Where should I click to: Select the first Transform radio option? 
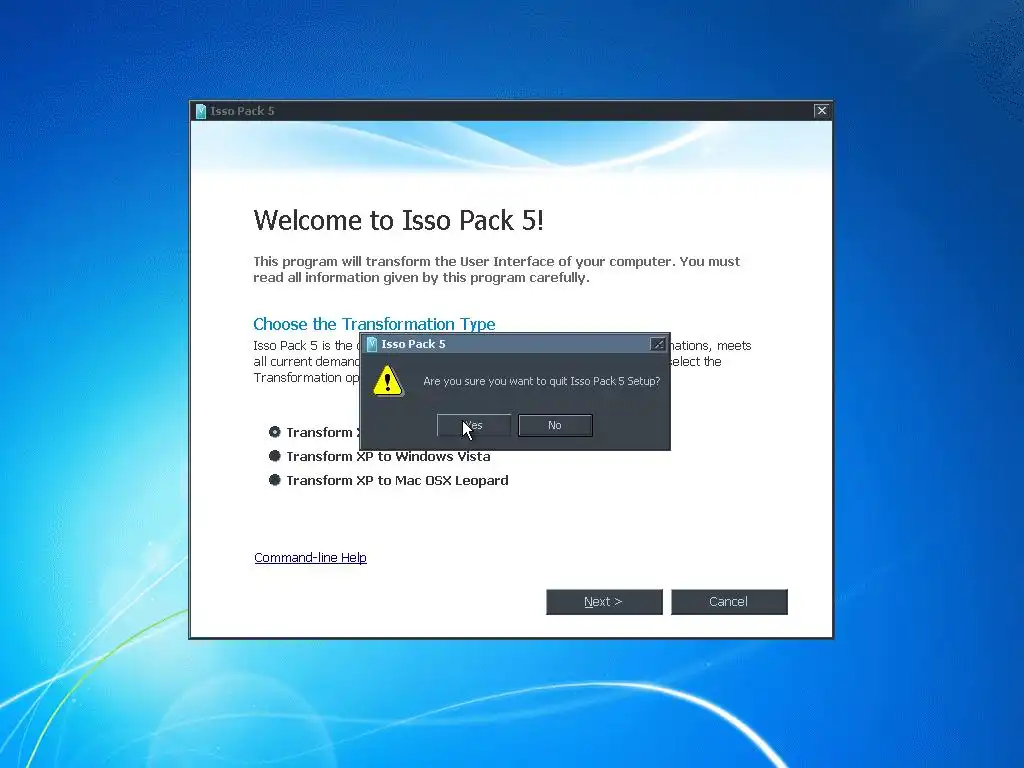pyautogui.click(x=274, y=432)
